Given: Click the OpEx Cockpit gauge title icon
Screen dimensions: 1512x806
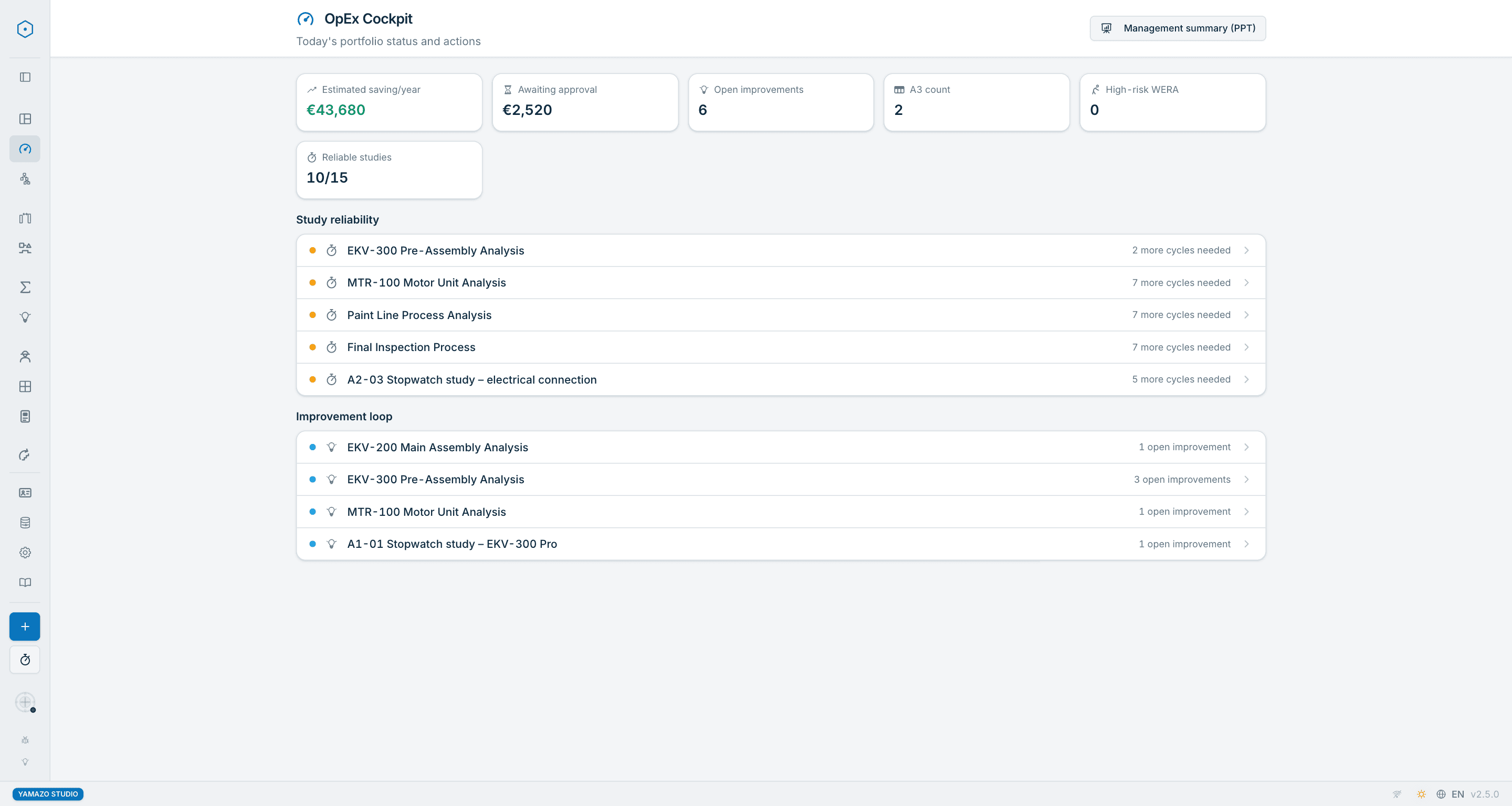Looking at the screenshot, I should click(x=305, y=19).
